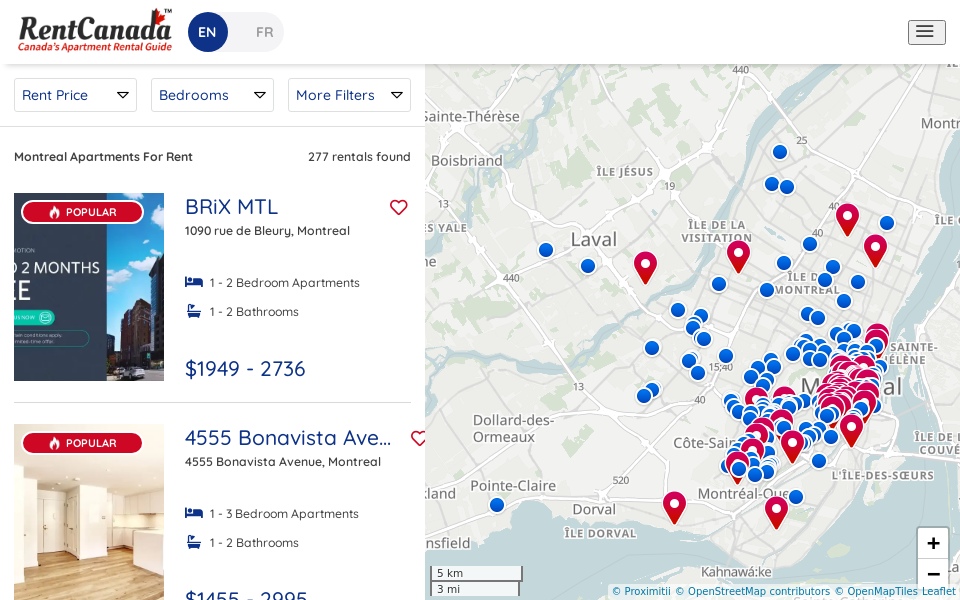
Task: Open the Bedrooms filter dropdown
Action: [212, 95]
